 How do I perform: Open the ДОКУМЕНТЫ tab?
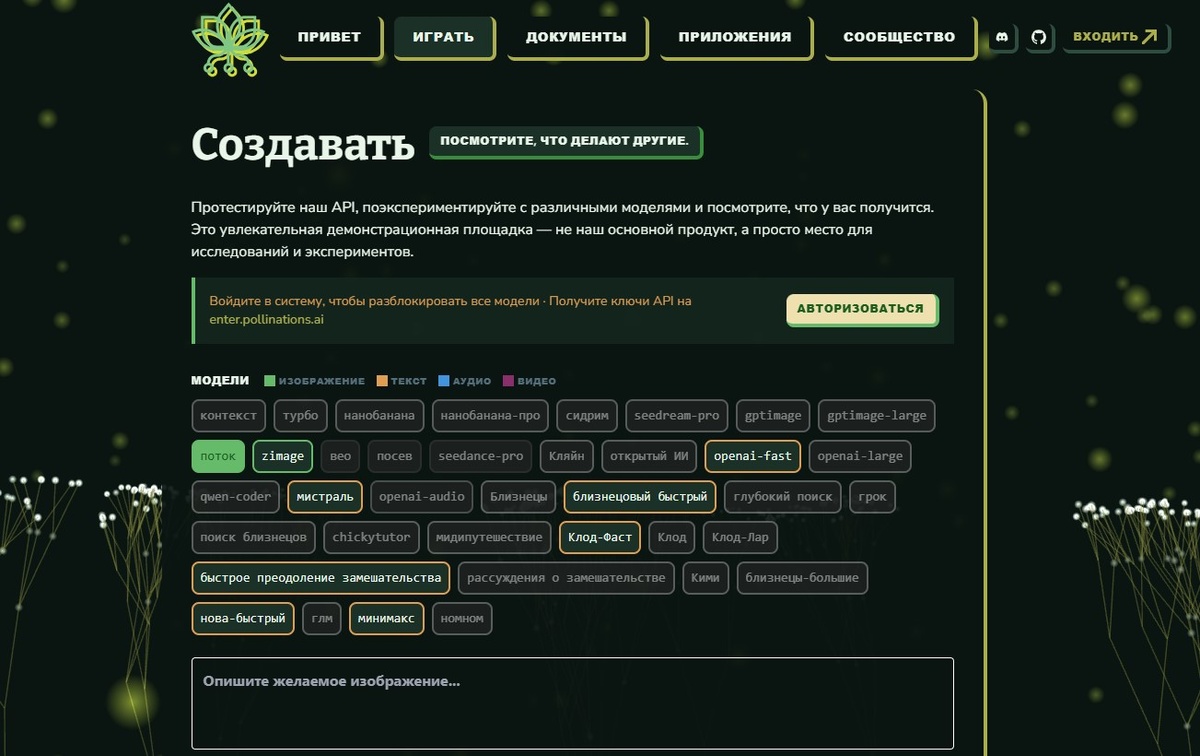(x=576, y=37)
